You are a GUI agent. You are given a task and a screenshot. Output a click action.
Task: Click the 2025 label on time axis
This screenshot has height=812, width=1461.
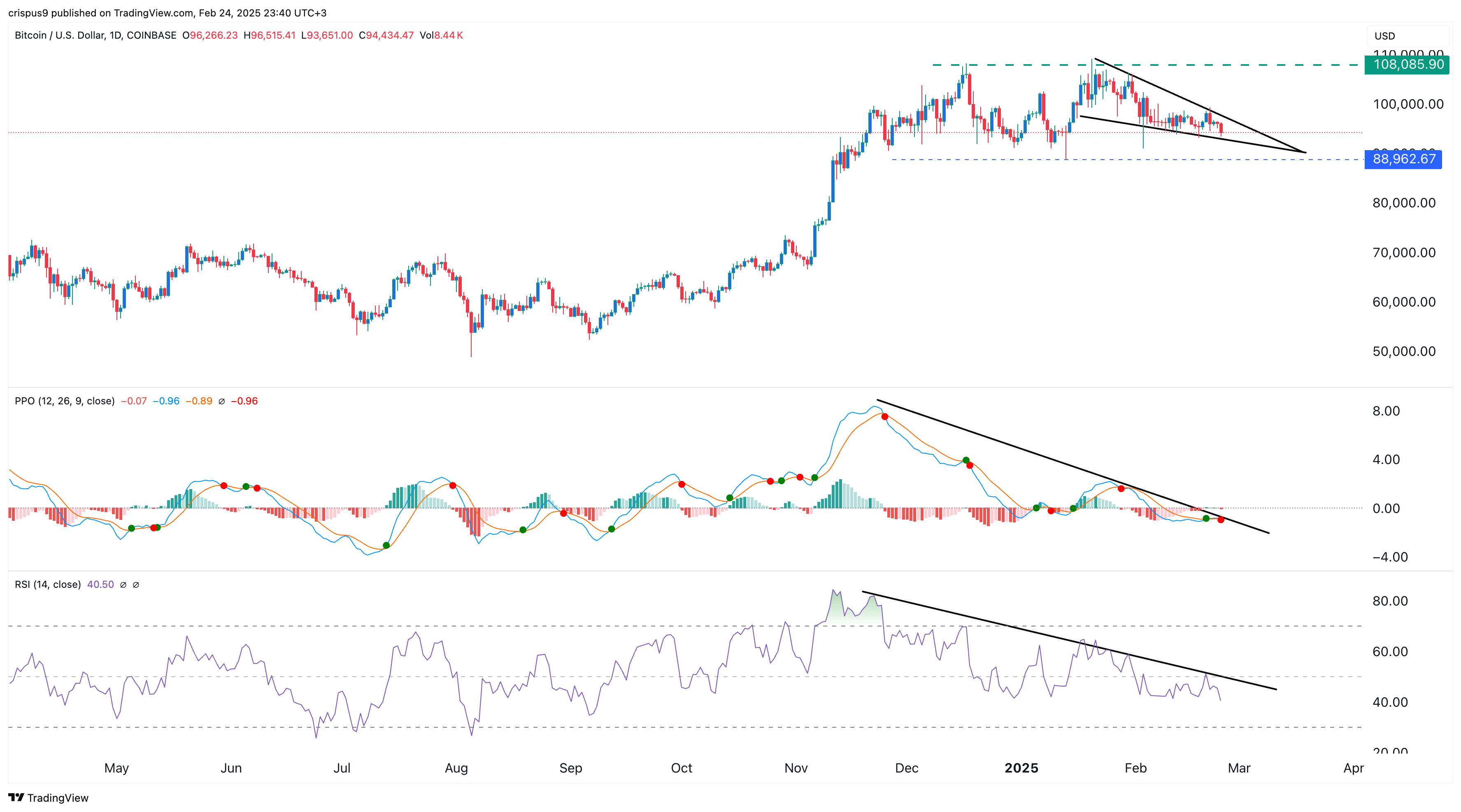pyautogui.click(x=1021, y=768)
